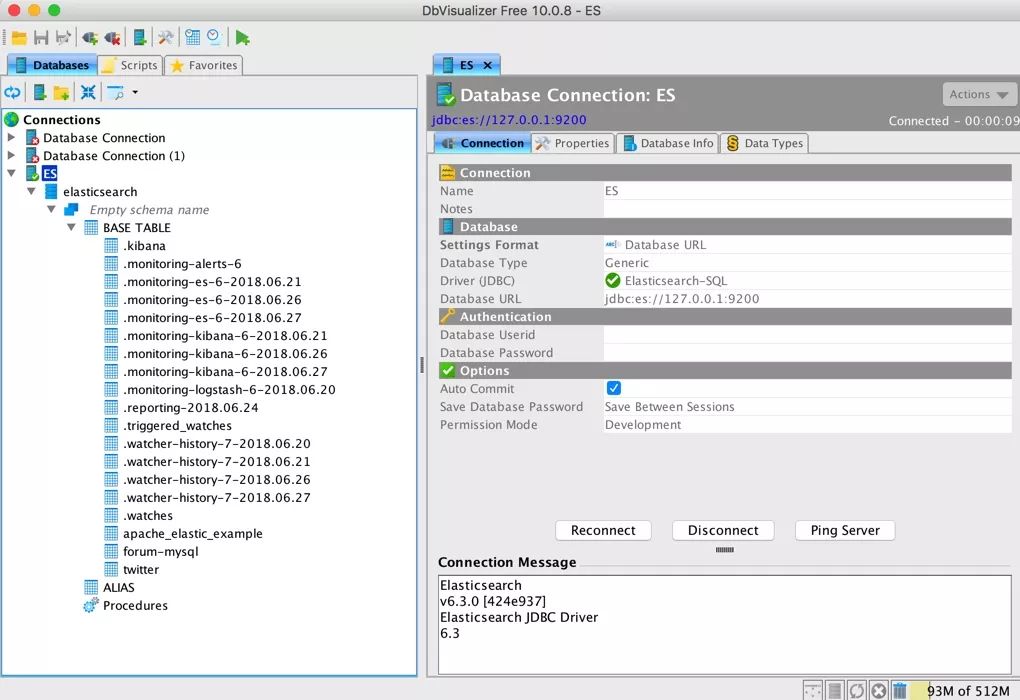
Task: Toggle the Auto Commit checkbox
Action: click(x=614, y=389)
